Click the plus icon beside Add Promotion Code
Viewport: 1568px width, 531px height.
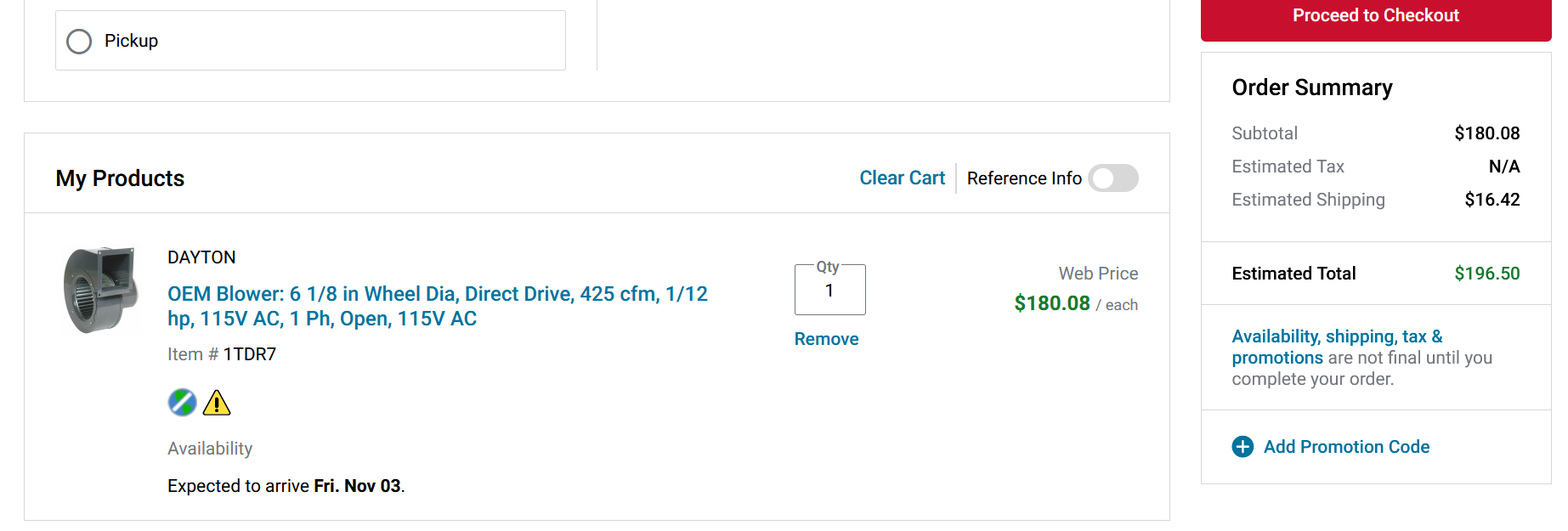tap(1243, 447)
